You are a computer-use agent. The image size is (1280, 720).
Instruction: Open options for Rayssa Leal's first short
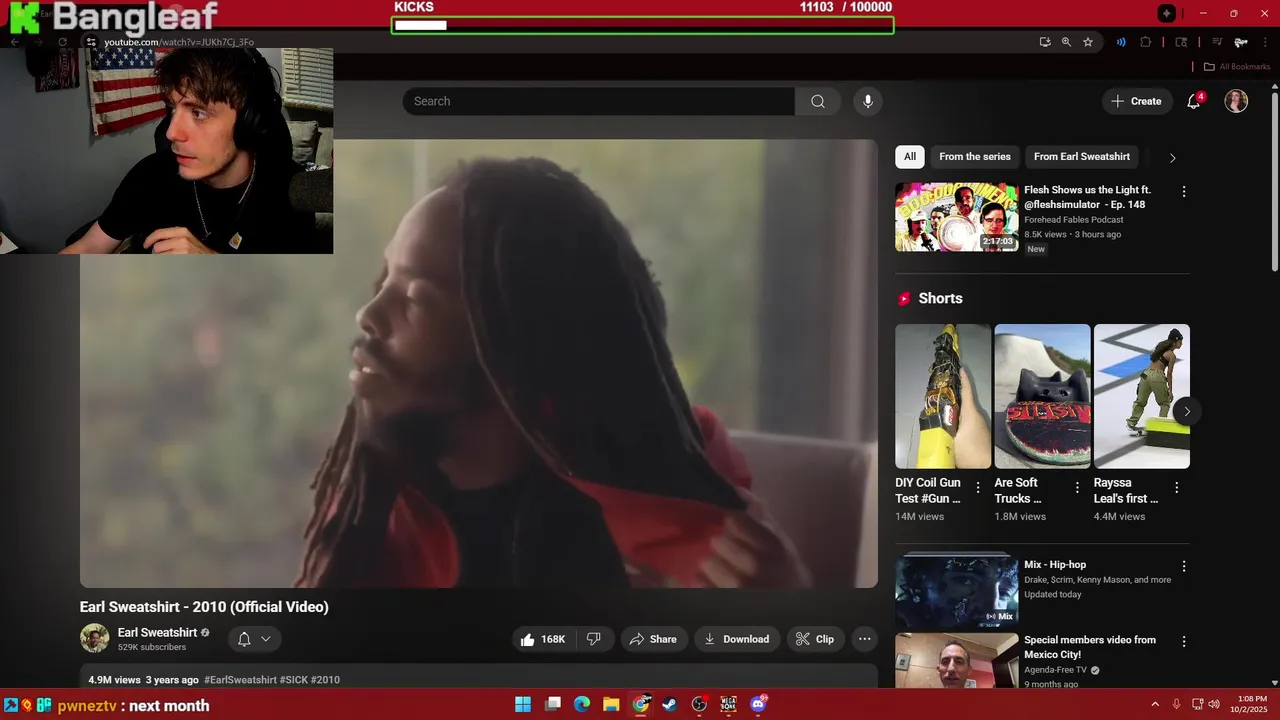pyautogui.click(x=1176, y=487)
